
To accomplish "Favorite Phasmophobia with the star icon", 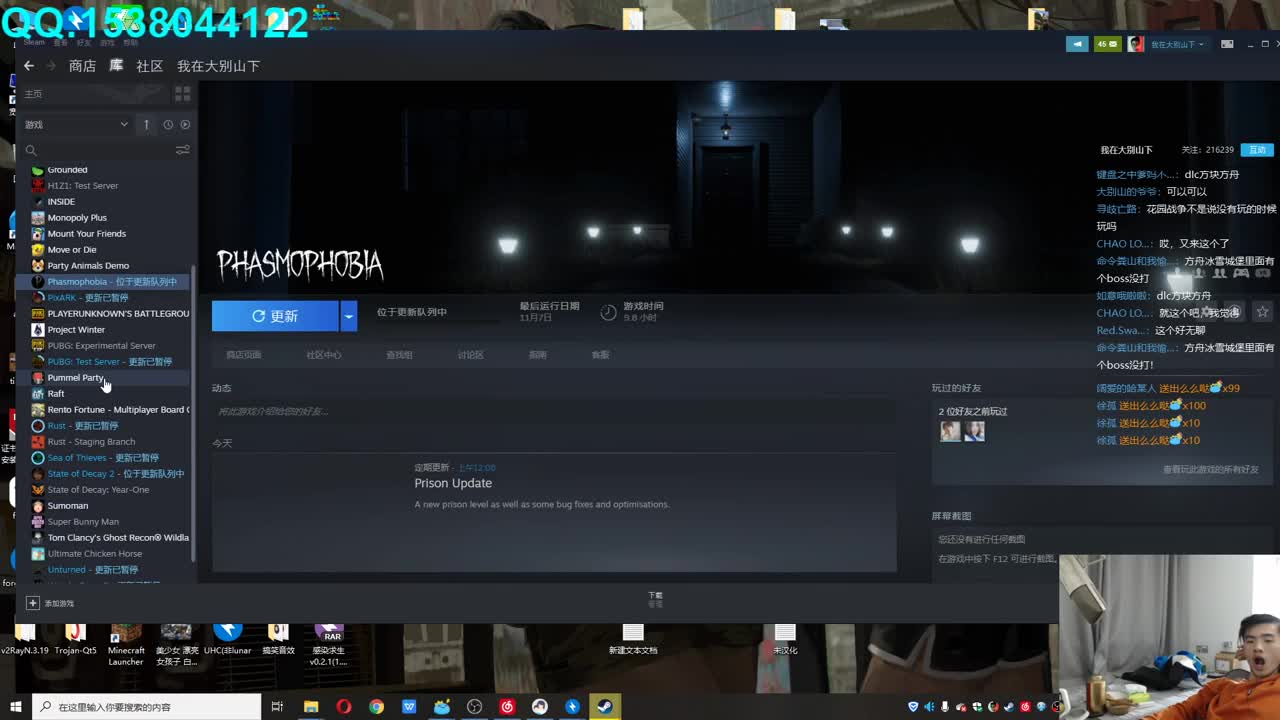I will (1262, 312).
